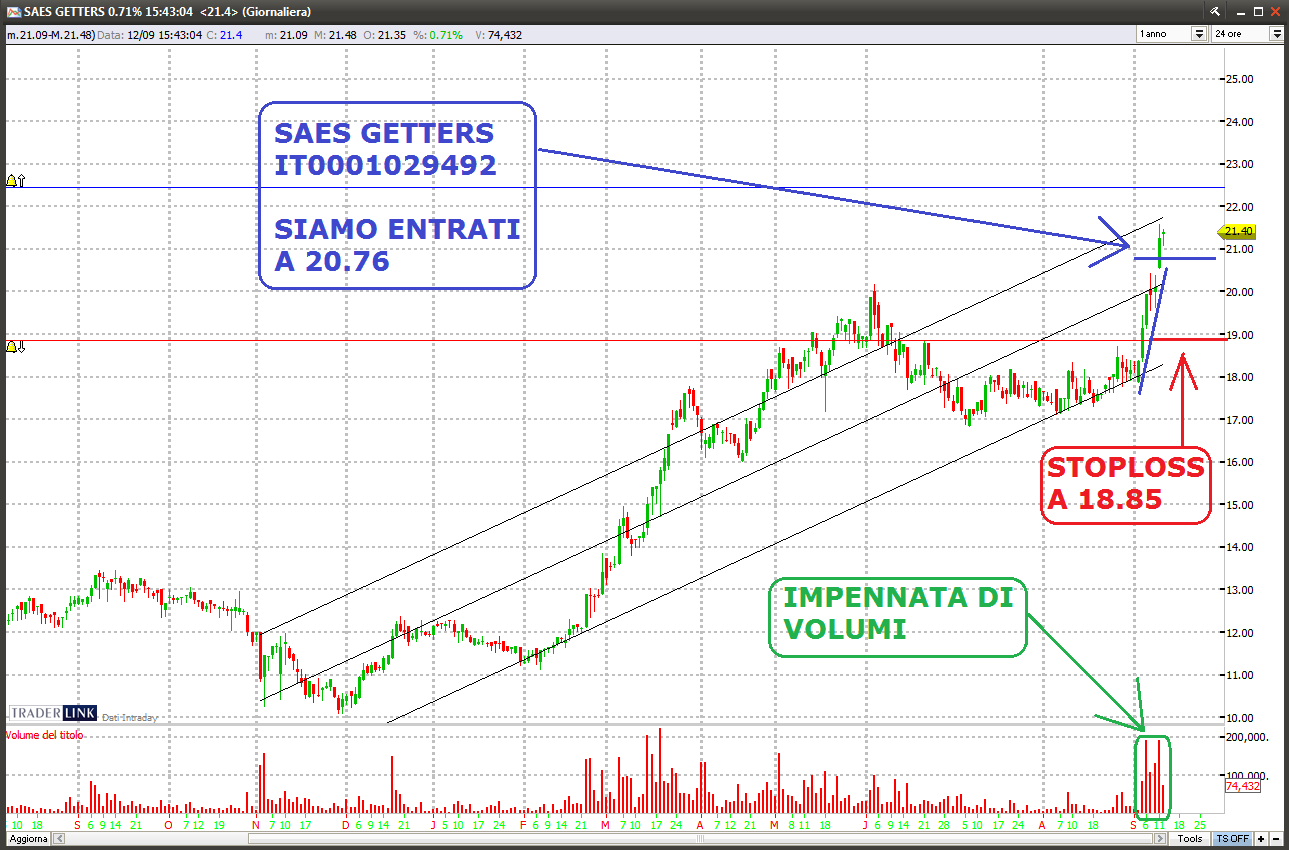Click the 'M: 21.48' maximum value
Screen dimensions: 1289x850
point(335,35)
